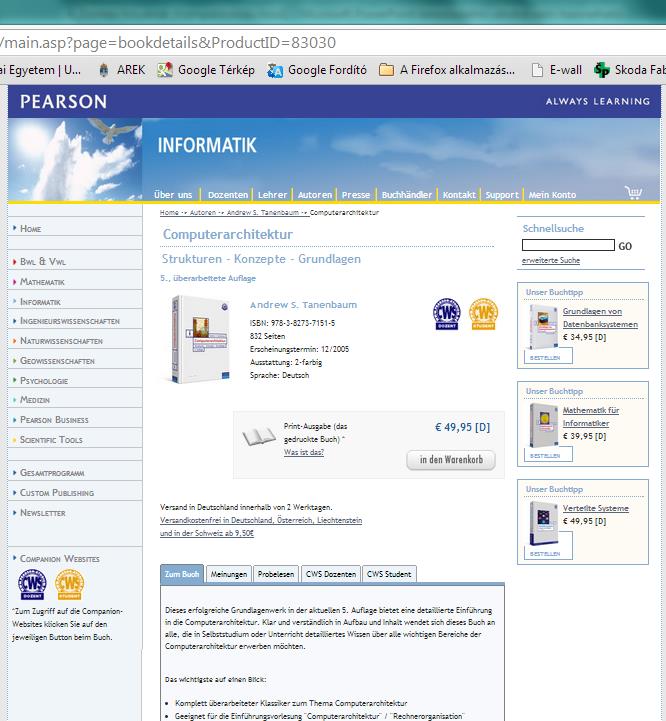The image size is (666, 721).
Task: Click the Mathematik für Informatiker cover thumbnail
Action: click(543, 425)
